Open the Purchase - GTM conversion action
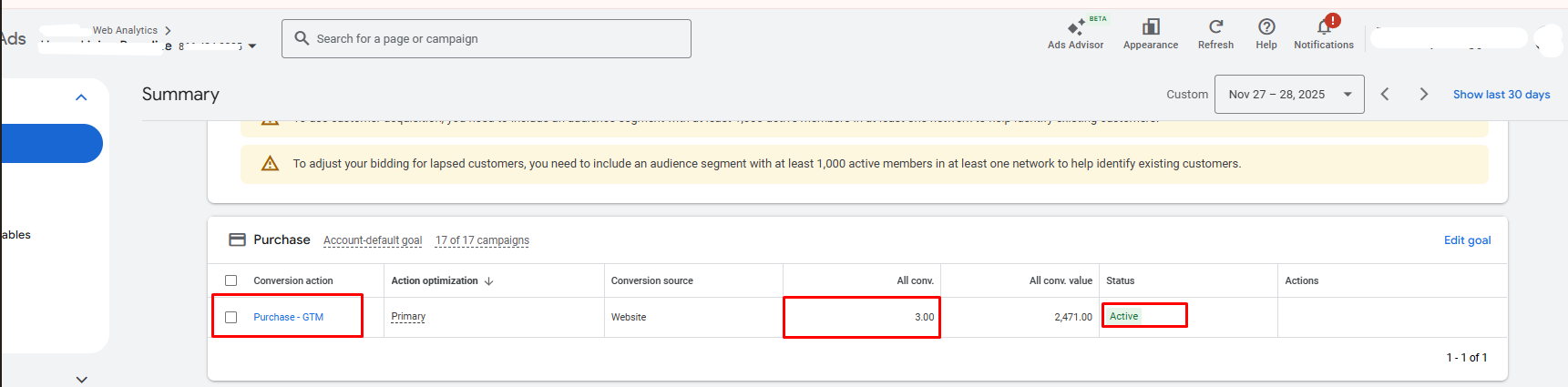The height and width of the screenshot is (387, 1568). (288, 318)
